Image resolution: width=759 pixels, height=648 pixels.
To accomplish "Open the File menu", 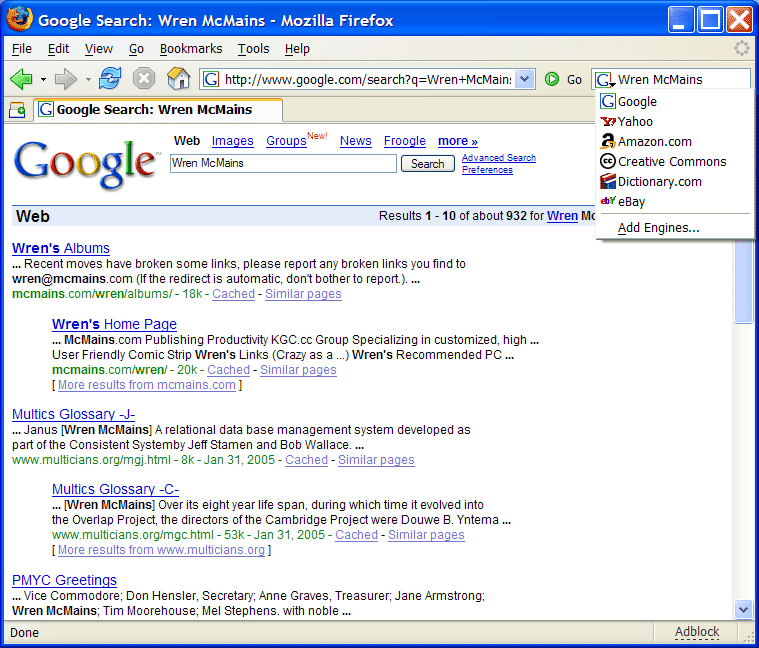I will (22, 49).
